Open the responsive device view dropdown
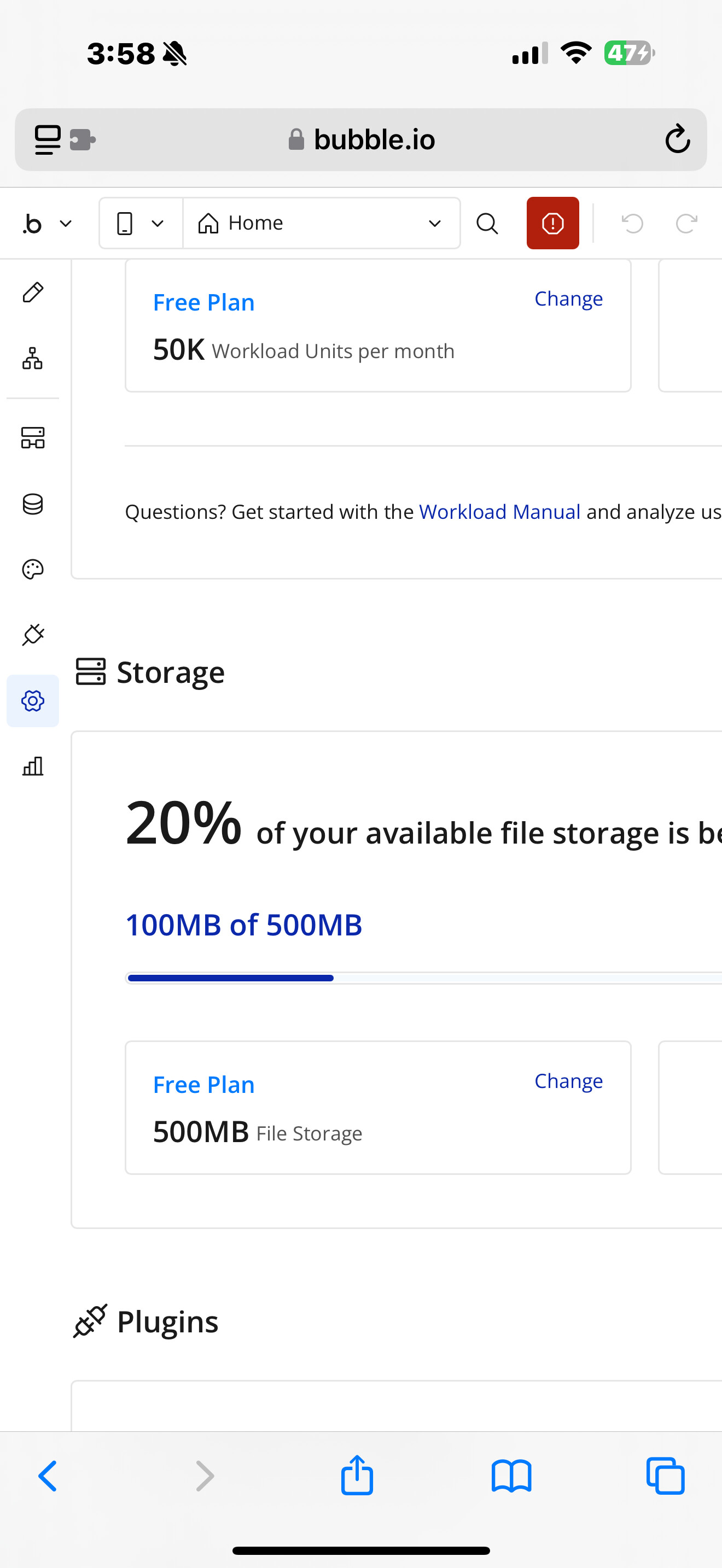The width and height of the screenshot is (722, 1568). [141, 224]
